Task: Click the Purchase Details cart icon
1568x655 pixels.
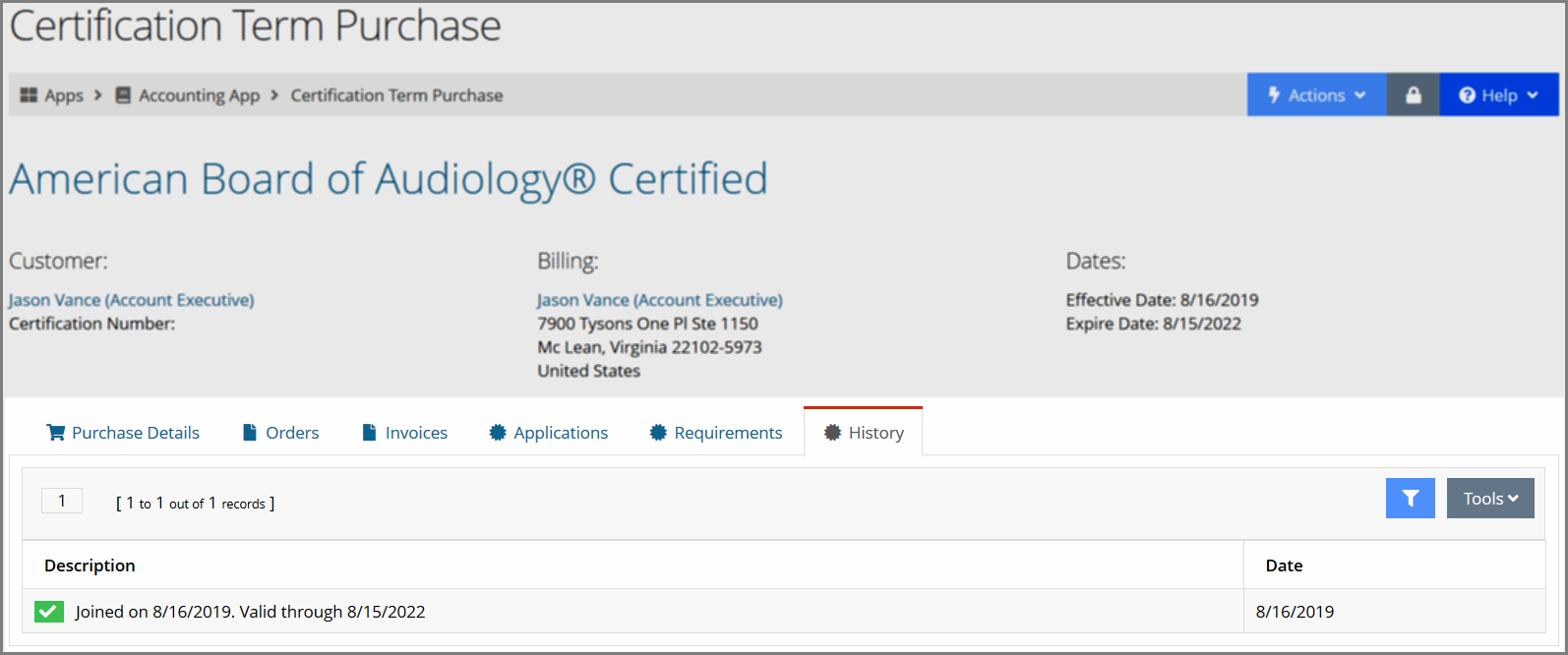Action: (x=56, y=433)
